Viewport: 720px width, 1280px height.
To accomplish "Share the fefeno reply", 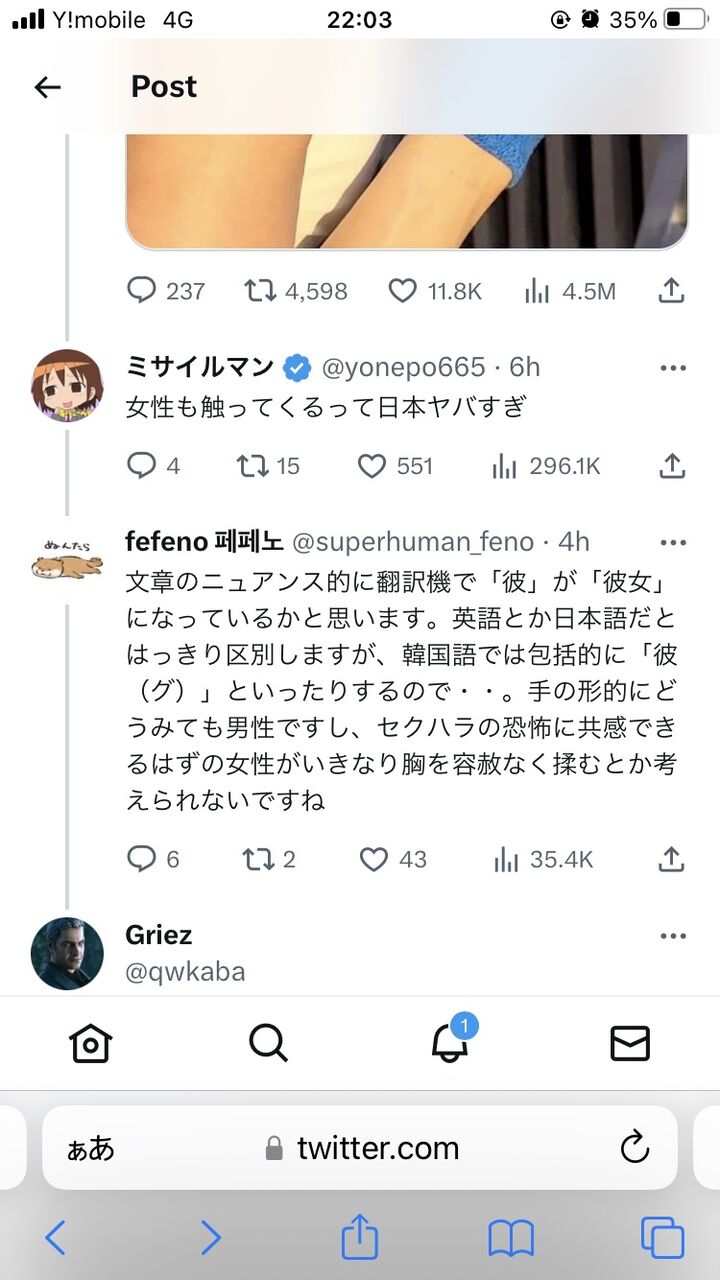I will click(x=672, y=859).
